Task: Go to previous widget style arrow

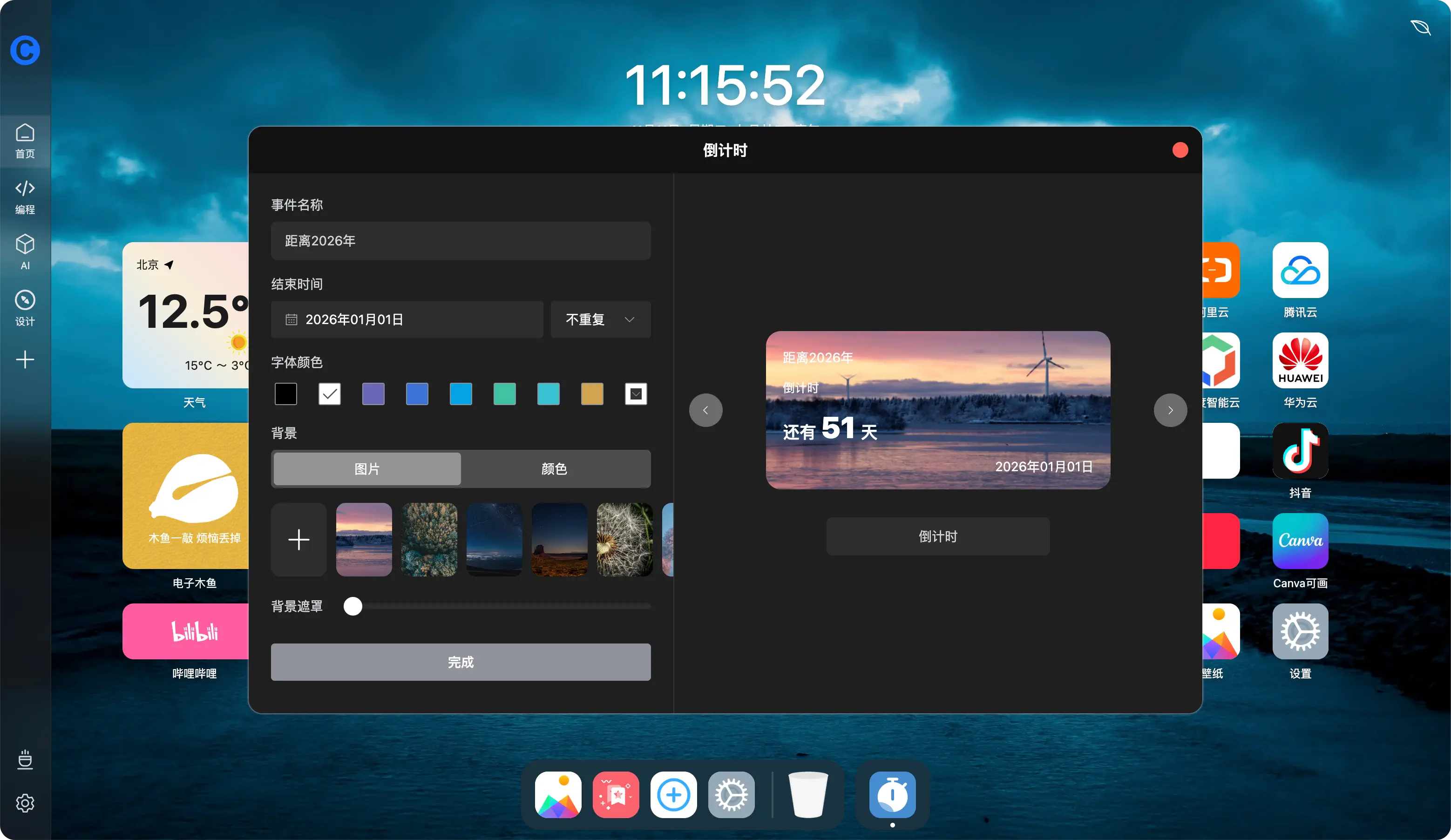Action: point(705,410)
